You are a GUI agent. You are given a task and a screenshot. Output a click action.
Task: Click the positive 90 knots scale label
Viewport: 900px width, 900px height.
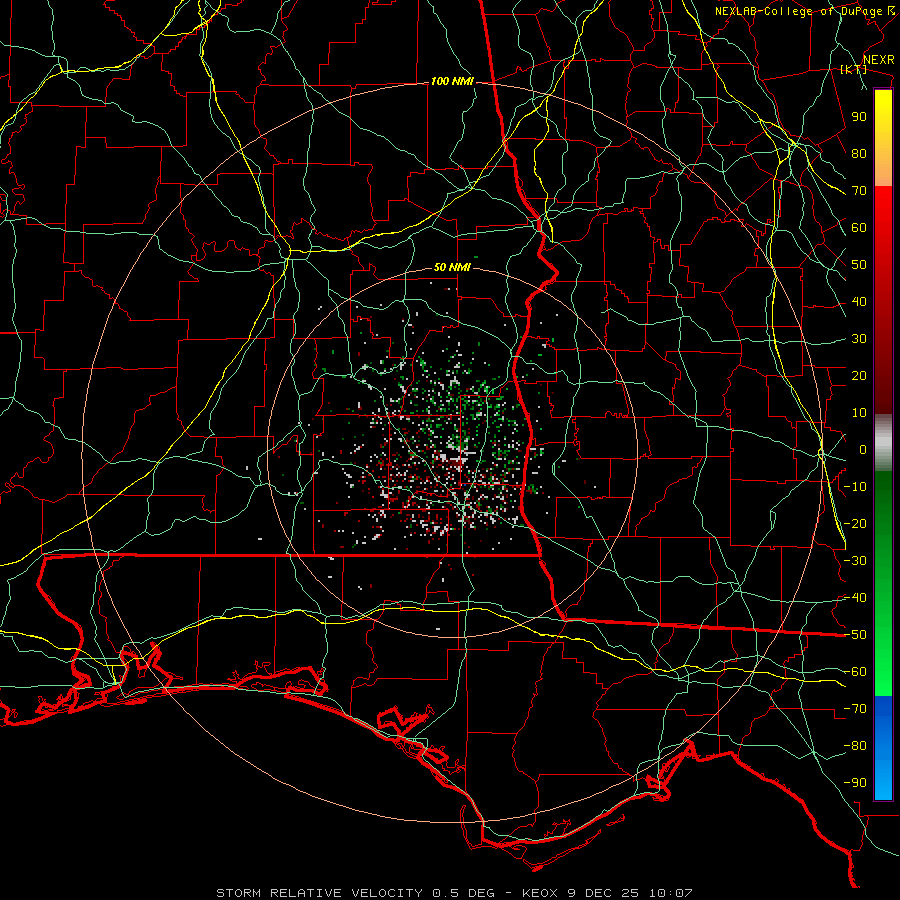859,117
